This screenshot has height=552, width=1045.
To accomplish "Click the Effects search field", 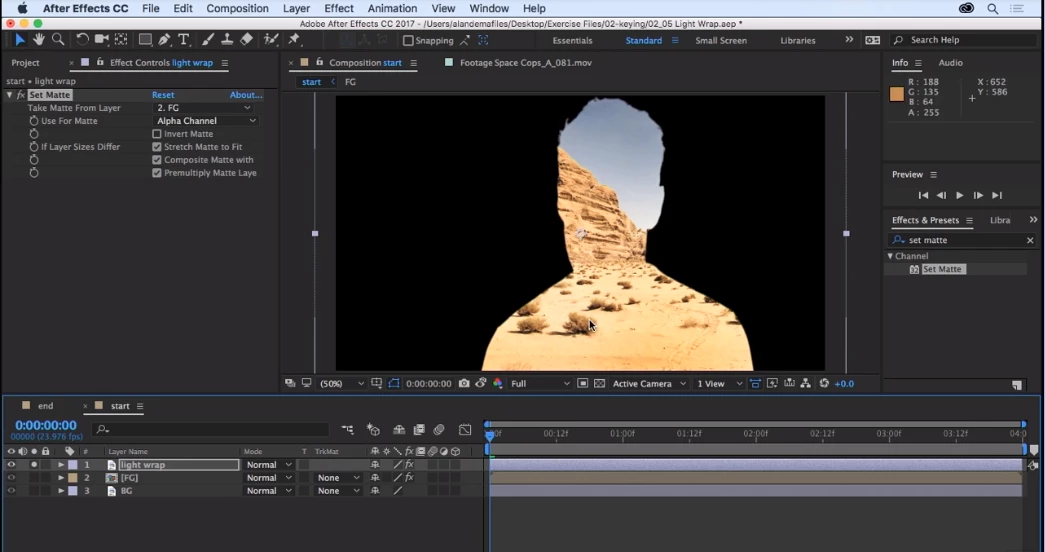I will (x=963, y=240).
